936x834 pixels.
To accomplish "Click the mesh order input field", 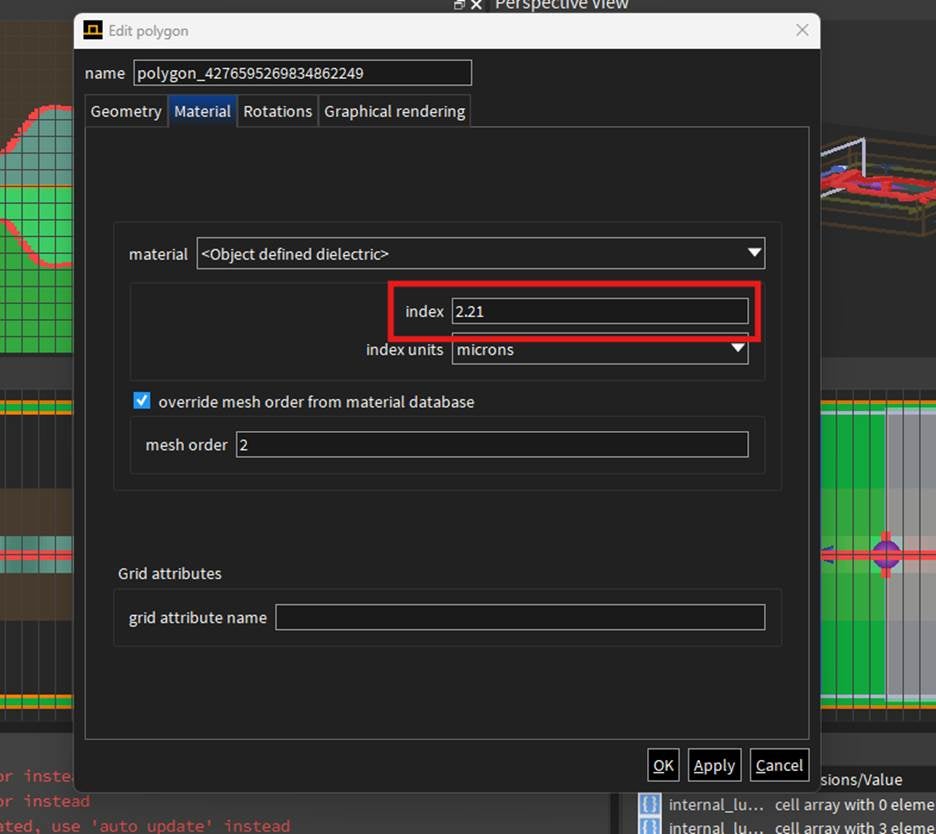I will pyautogui.click(x=491, y=444).
